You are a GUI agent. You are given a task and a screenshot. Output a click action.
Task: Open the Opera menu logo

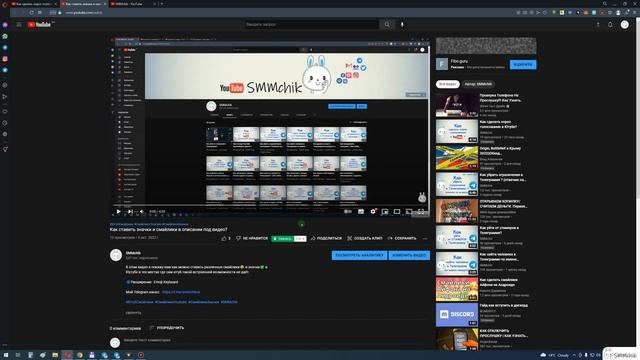click(x=5, y=4)
